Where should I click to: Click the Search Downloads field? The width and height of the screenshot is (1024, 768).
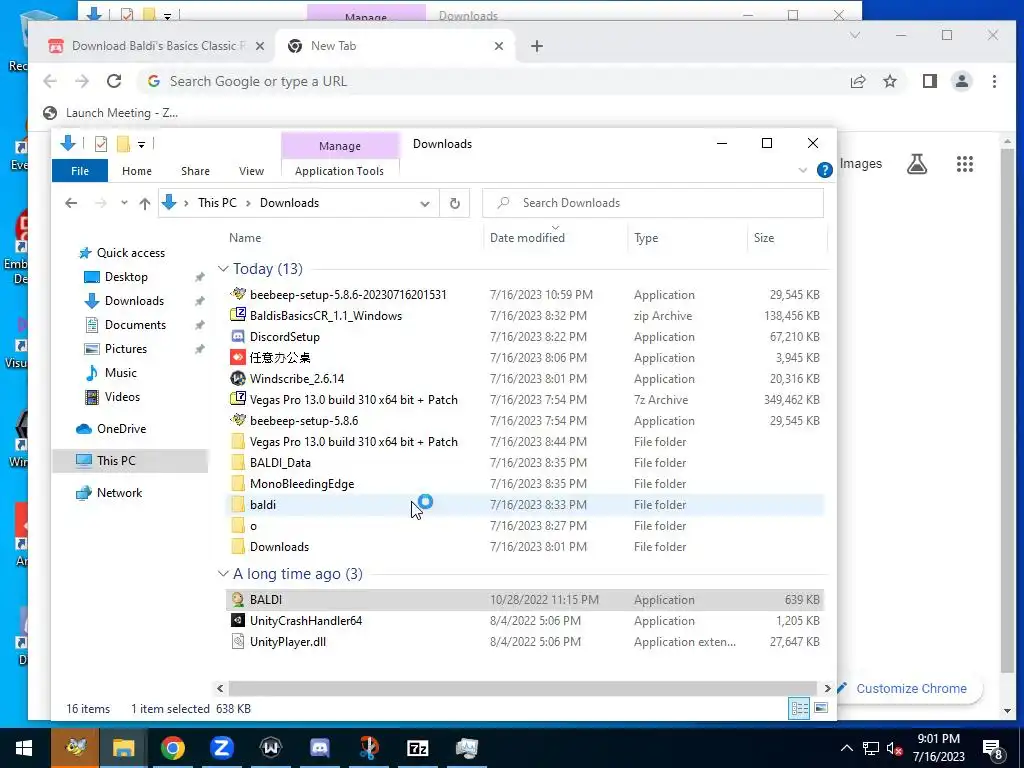click(652, 203)
